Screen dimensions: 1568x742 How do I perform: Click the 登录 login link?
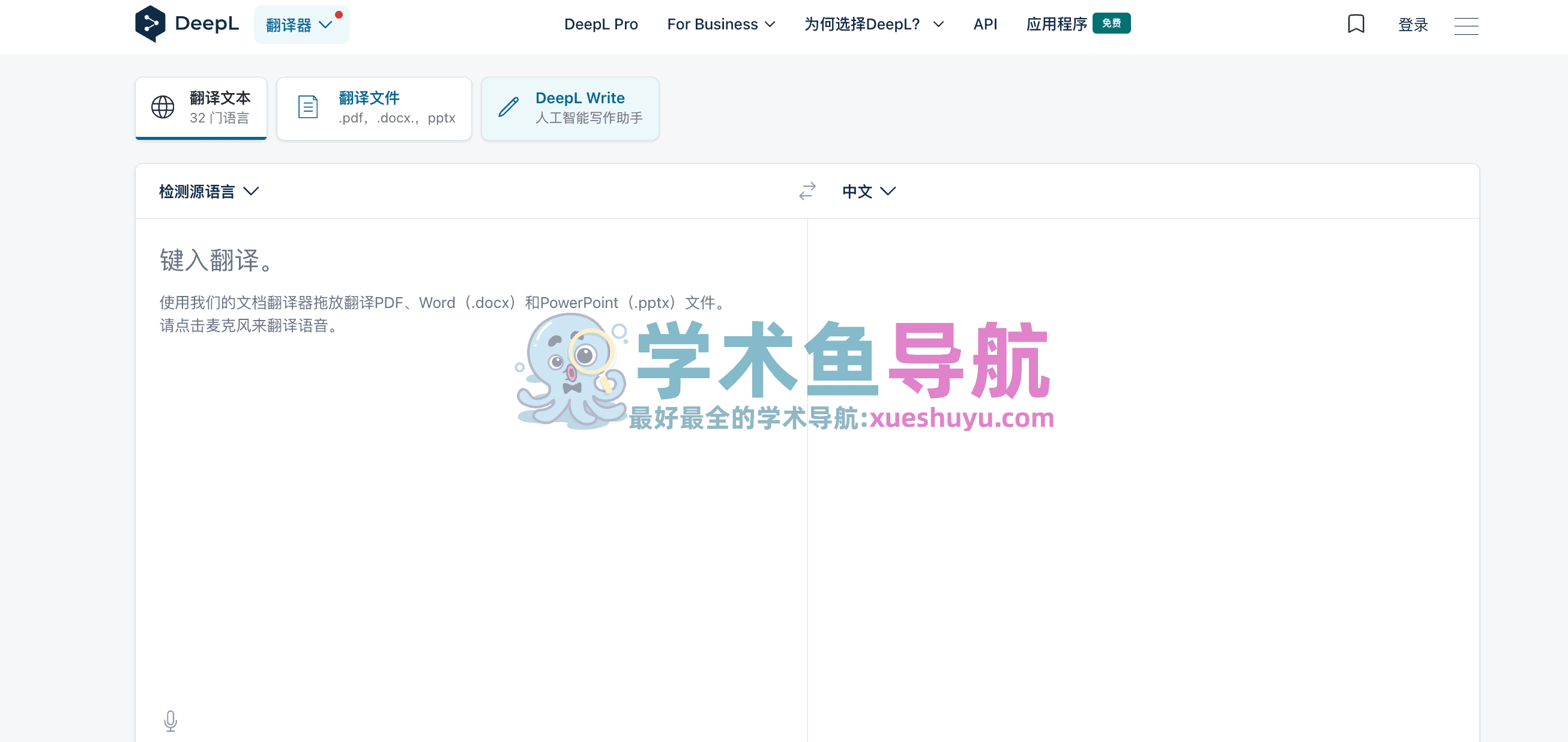pos(1412,24)
